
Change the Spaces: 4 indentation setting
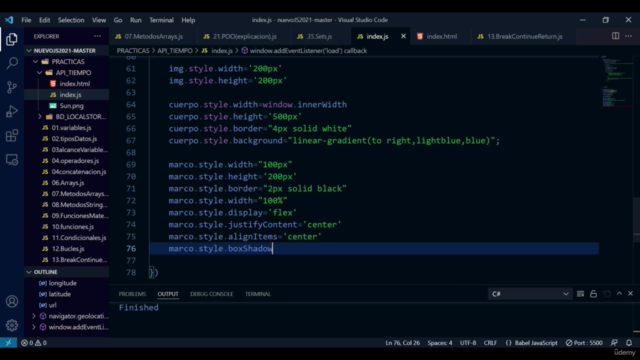click(x=440, y=343)
